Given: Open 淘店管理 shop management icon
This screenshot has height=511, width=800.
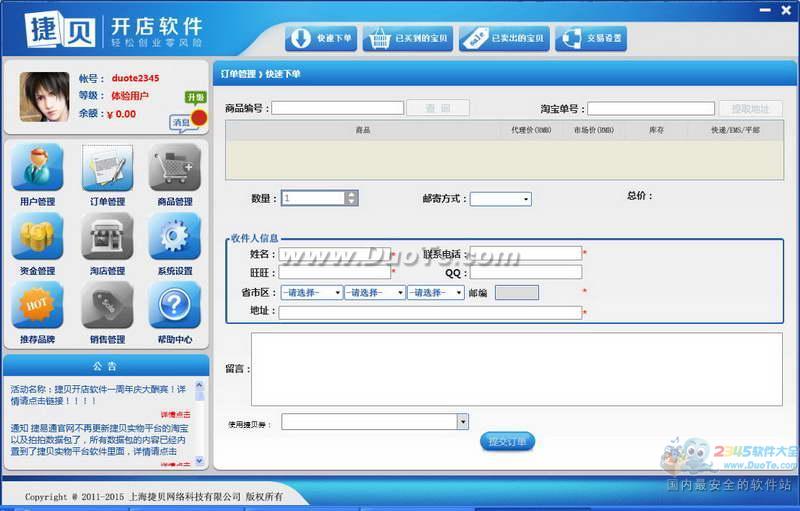Looking at the screenshot, I should pyautogui.click(x=107, y=237).
